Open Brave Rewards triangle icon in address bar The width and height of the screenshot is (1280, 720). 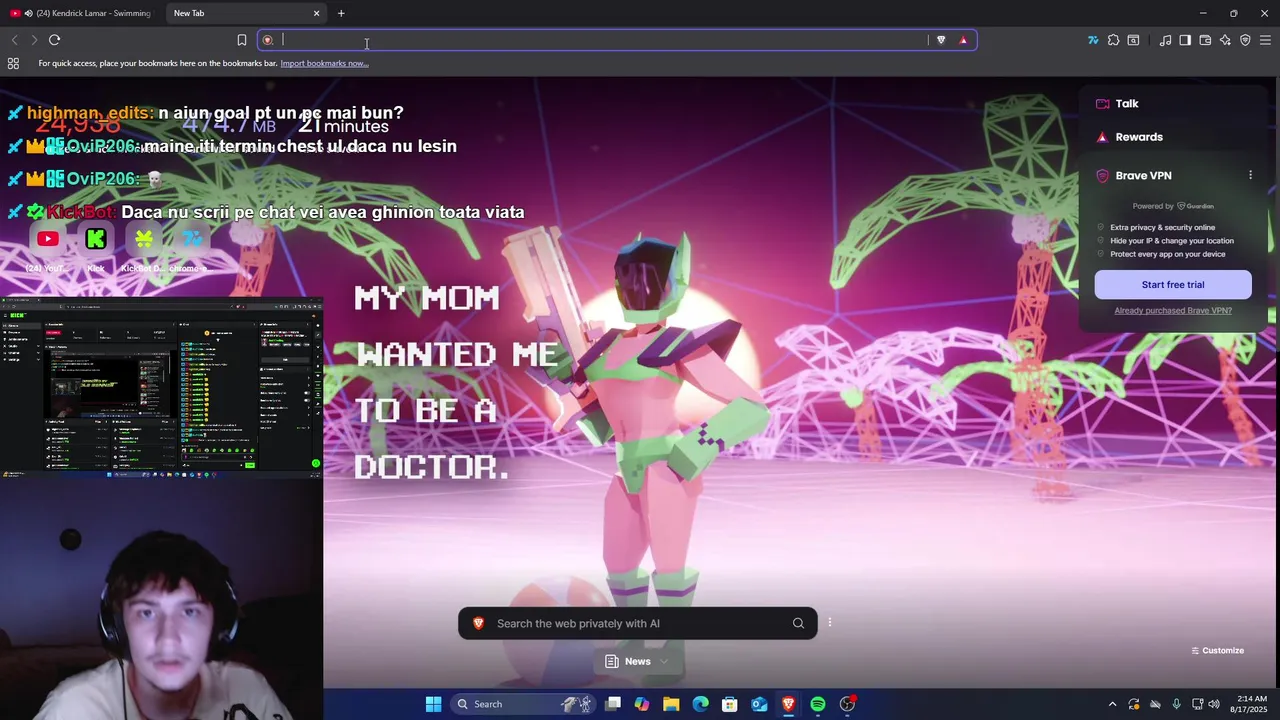coord(963,40)
